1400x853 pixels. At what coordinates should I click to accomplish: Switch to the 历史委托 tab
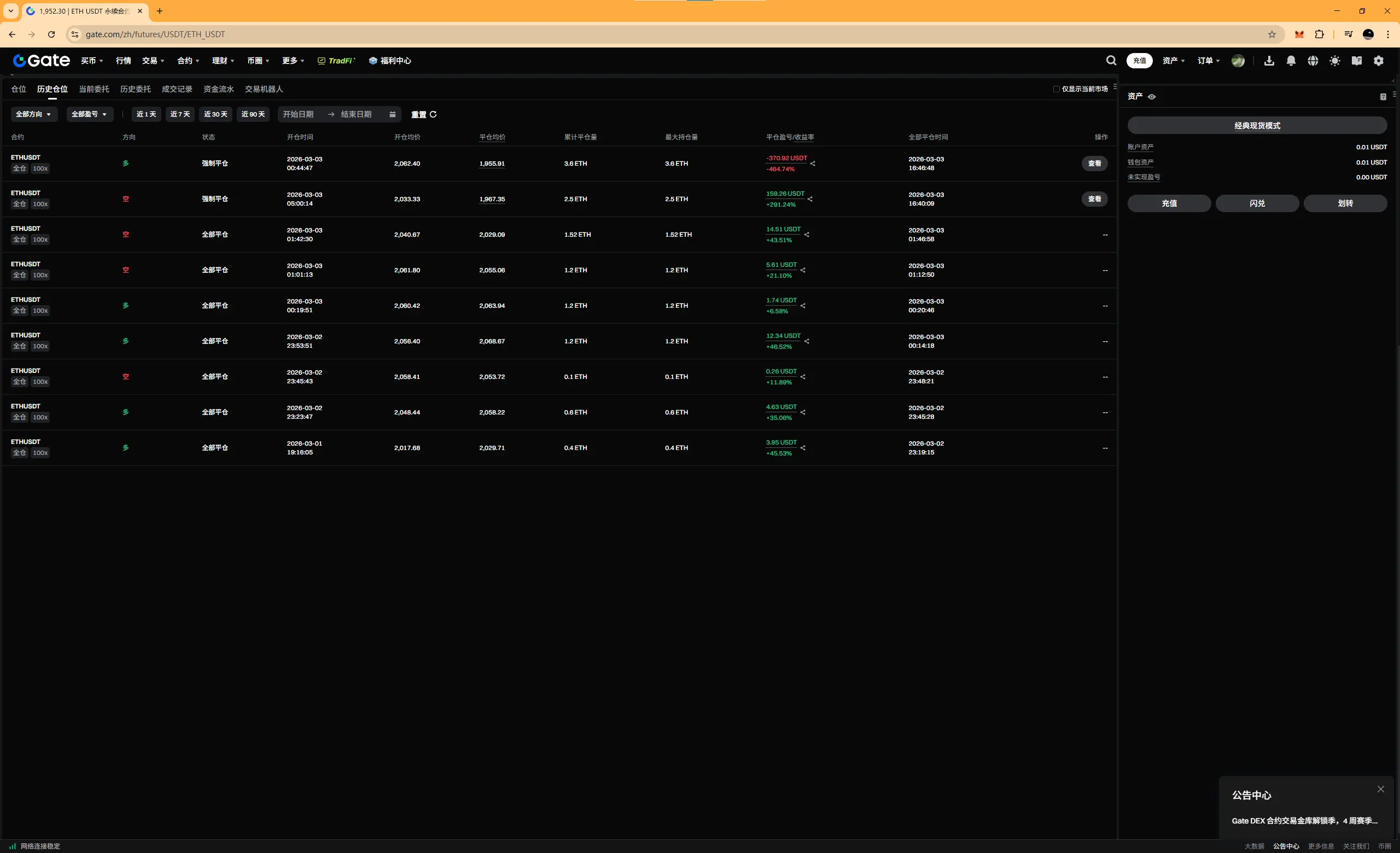click(x=135, y=89)
